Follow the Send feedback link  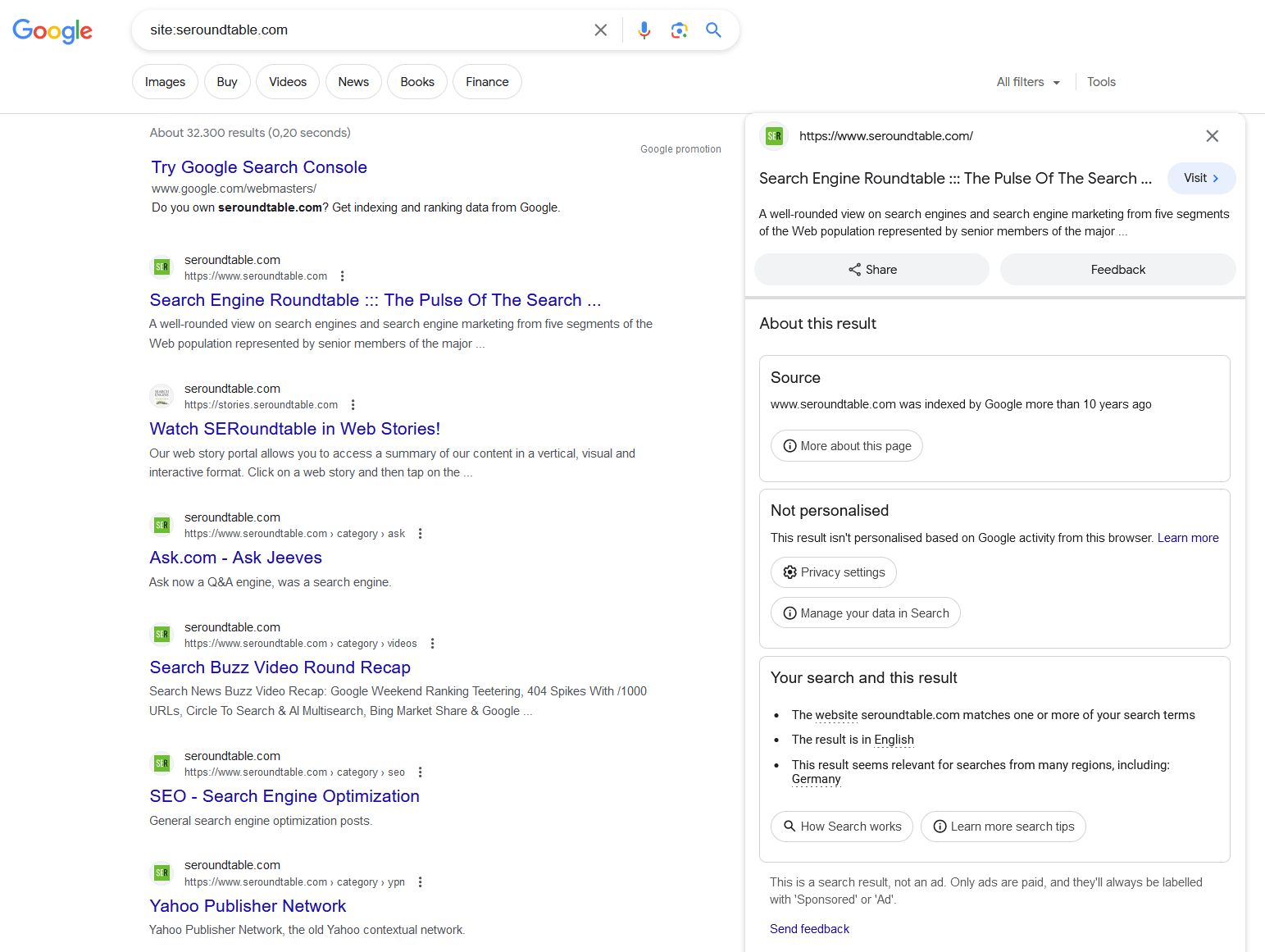tap(809, 929)
